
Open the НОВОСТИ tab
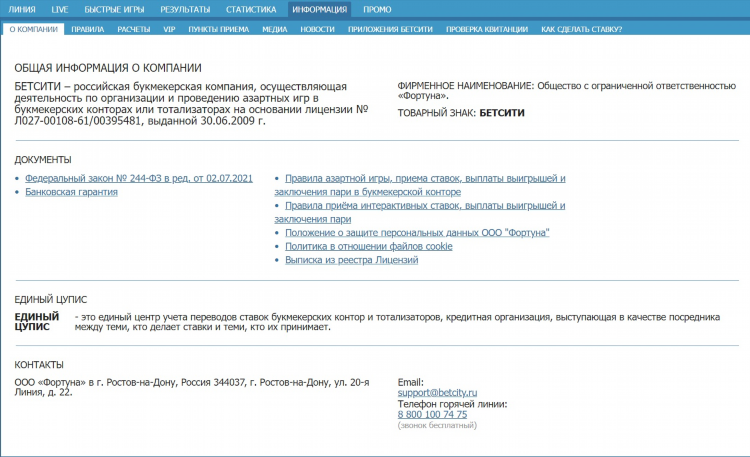[318, 29]
